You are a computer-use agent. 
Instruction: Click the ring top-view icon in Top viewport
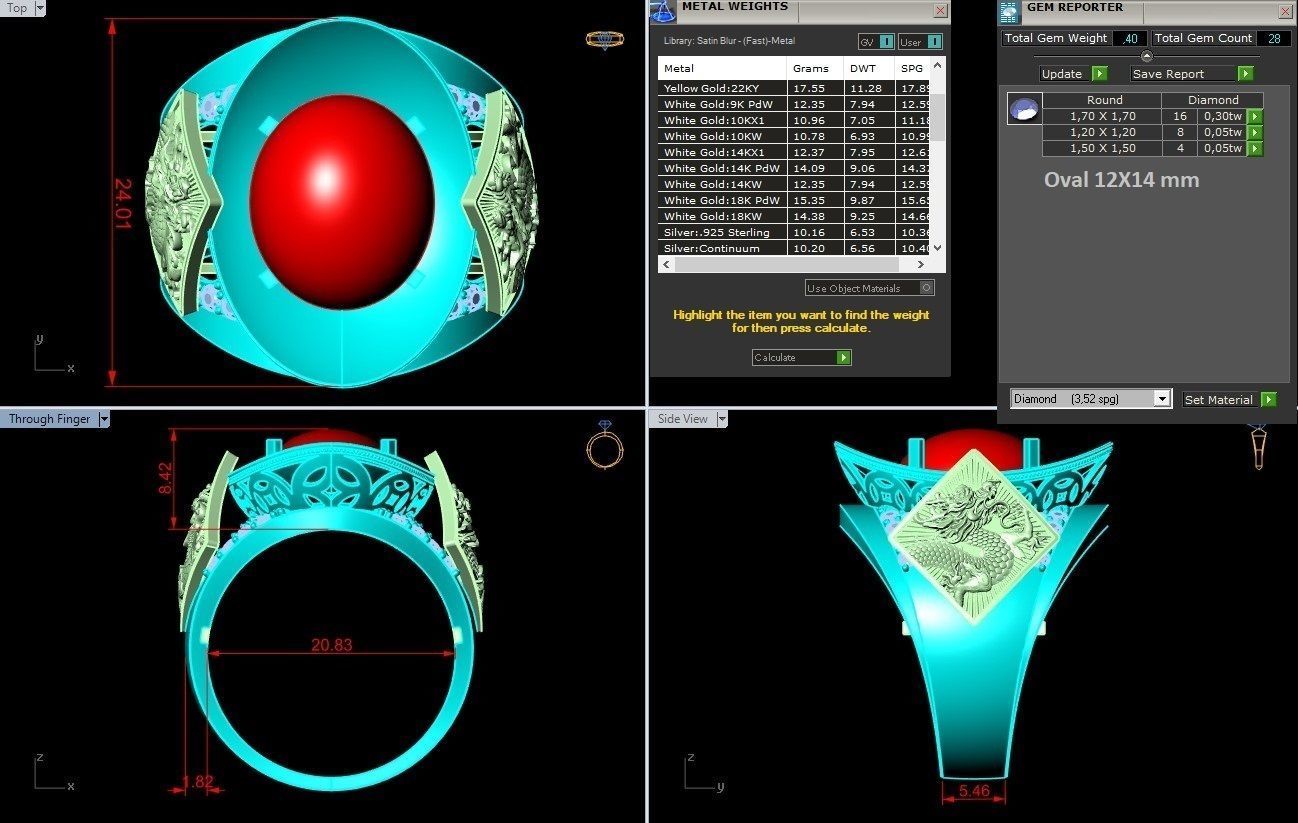[x=604, y=40]
